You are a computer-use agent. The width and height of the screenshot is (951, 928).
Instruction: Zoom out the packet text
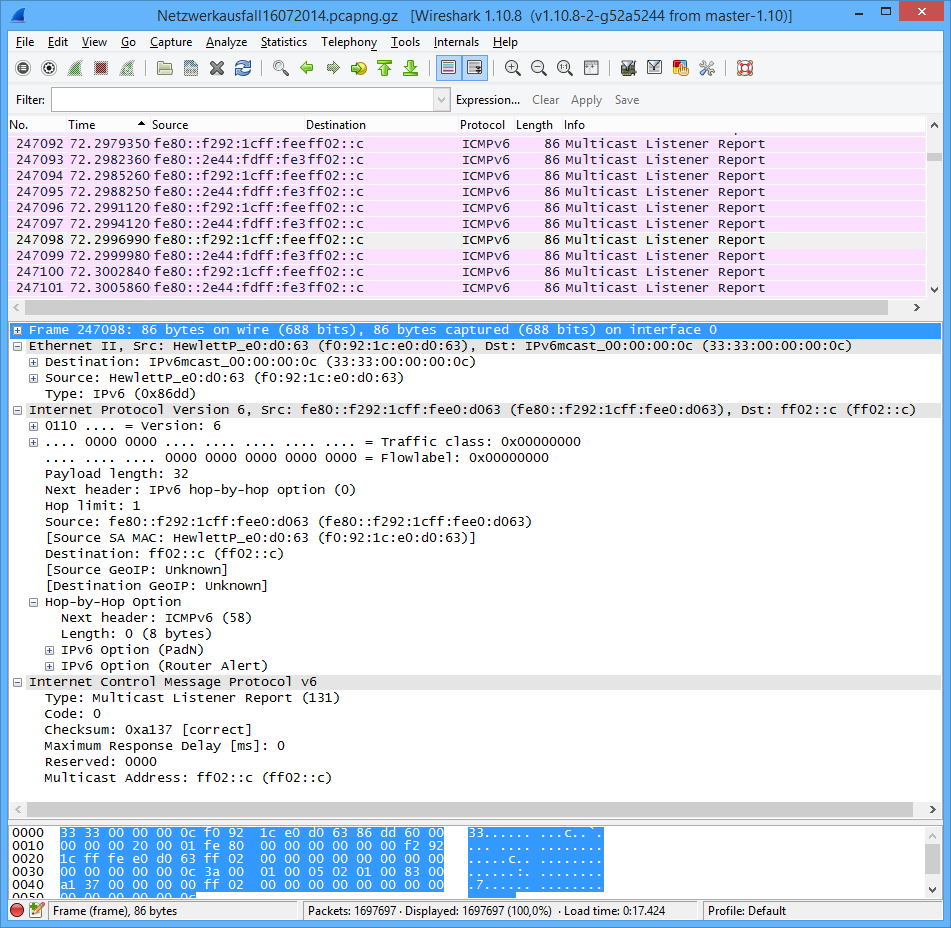[539, 68]
